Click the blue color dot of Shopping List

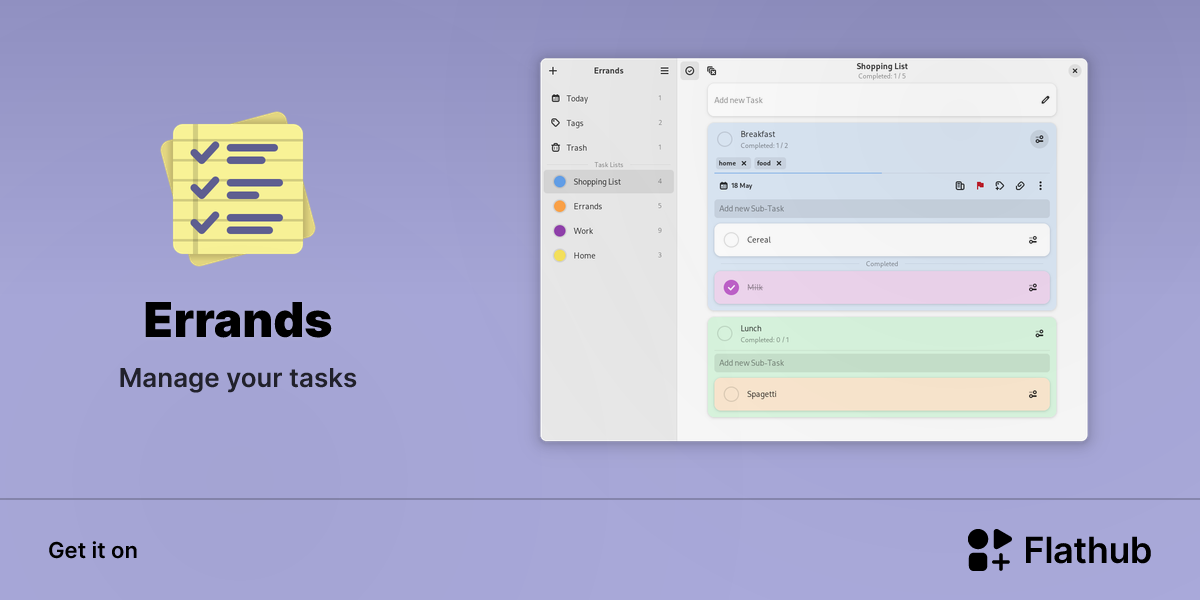click(x=560, y=181)
